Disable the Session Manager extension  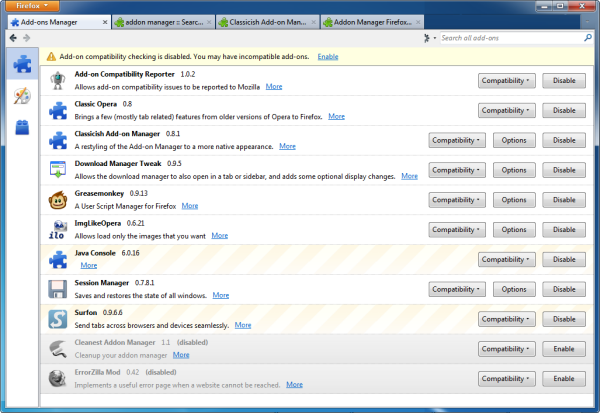564,289
